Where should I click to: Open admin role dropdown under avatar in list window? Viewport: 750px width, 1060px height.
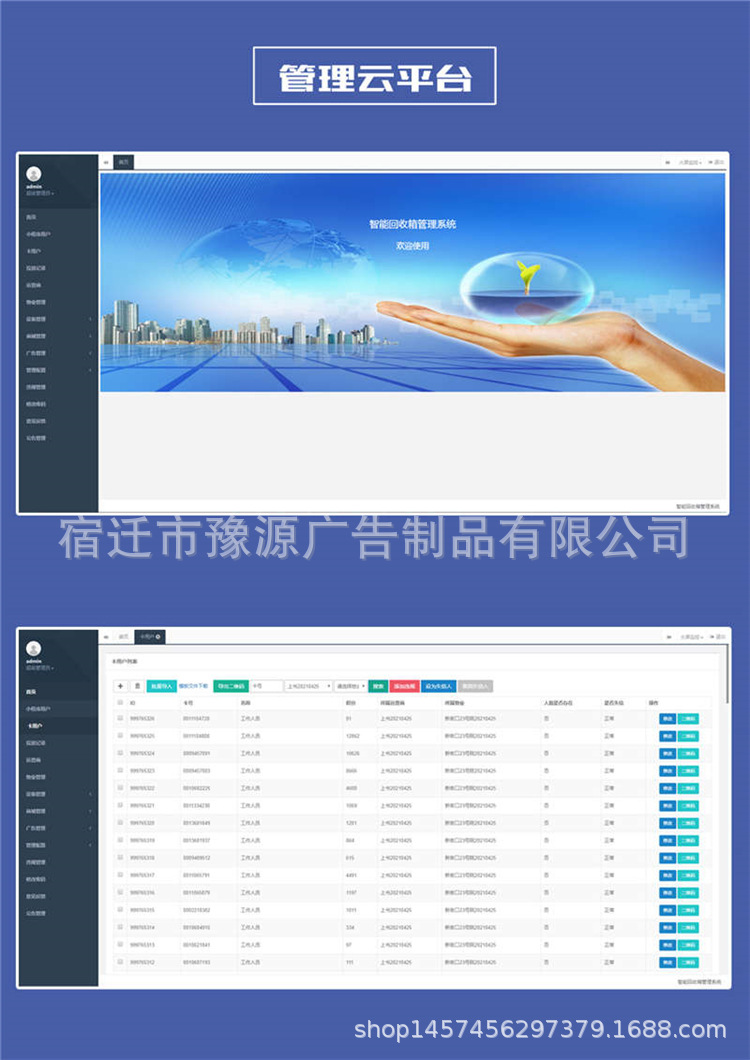(x=40, y=668)
